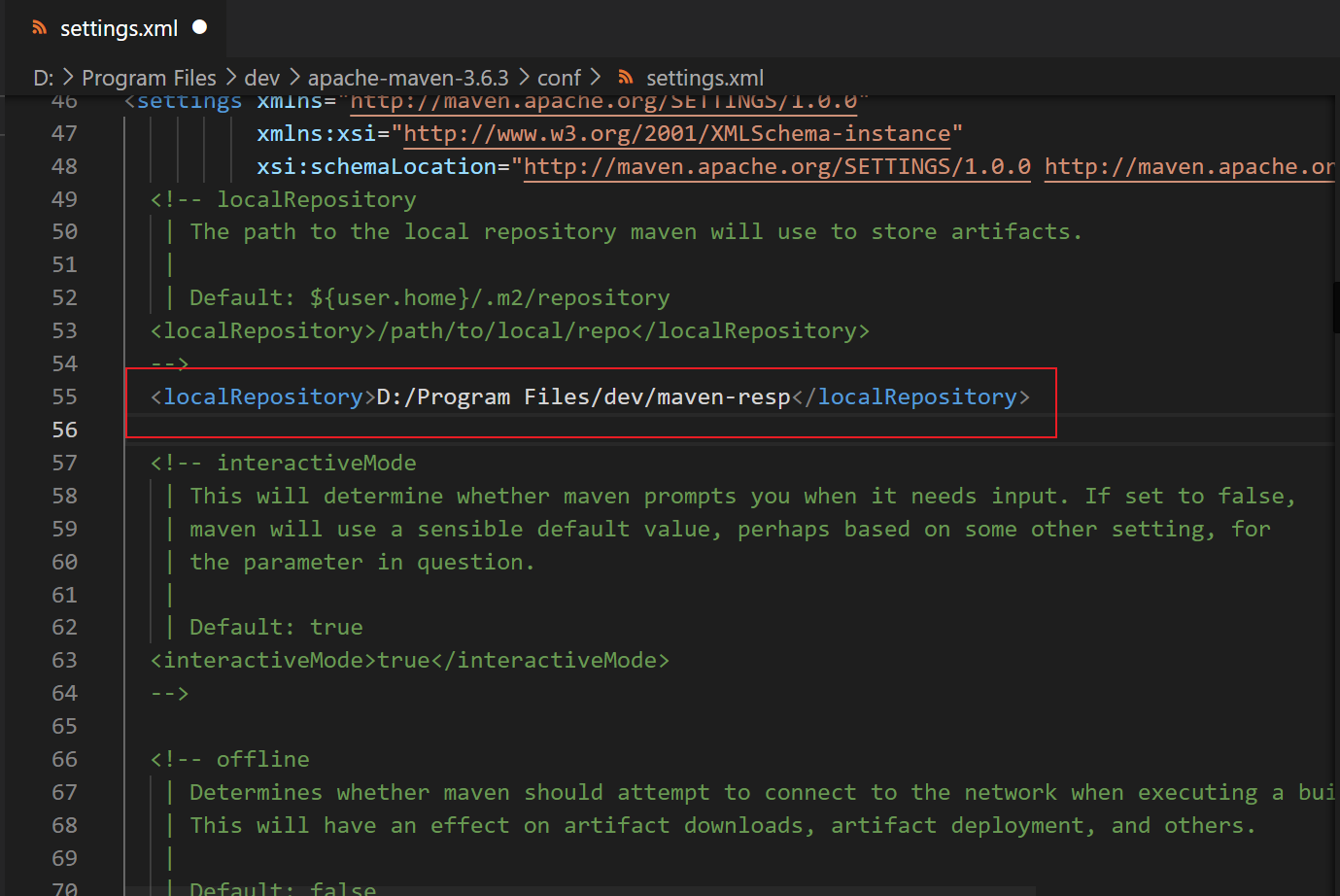The width and height of the screenshot is (1340, 896).
Task: Click 'xsi:schemaLocation' attribute name
Action: pos(377,166)
